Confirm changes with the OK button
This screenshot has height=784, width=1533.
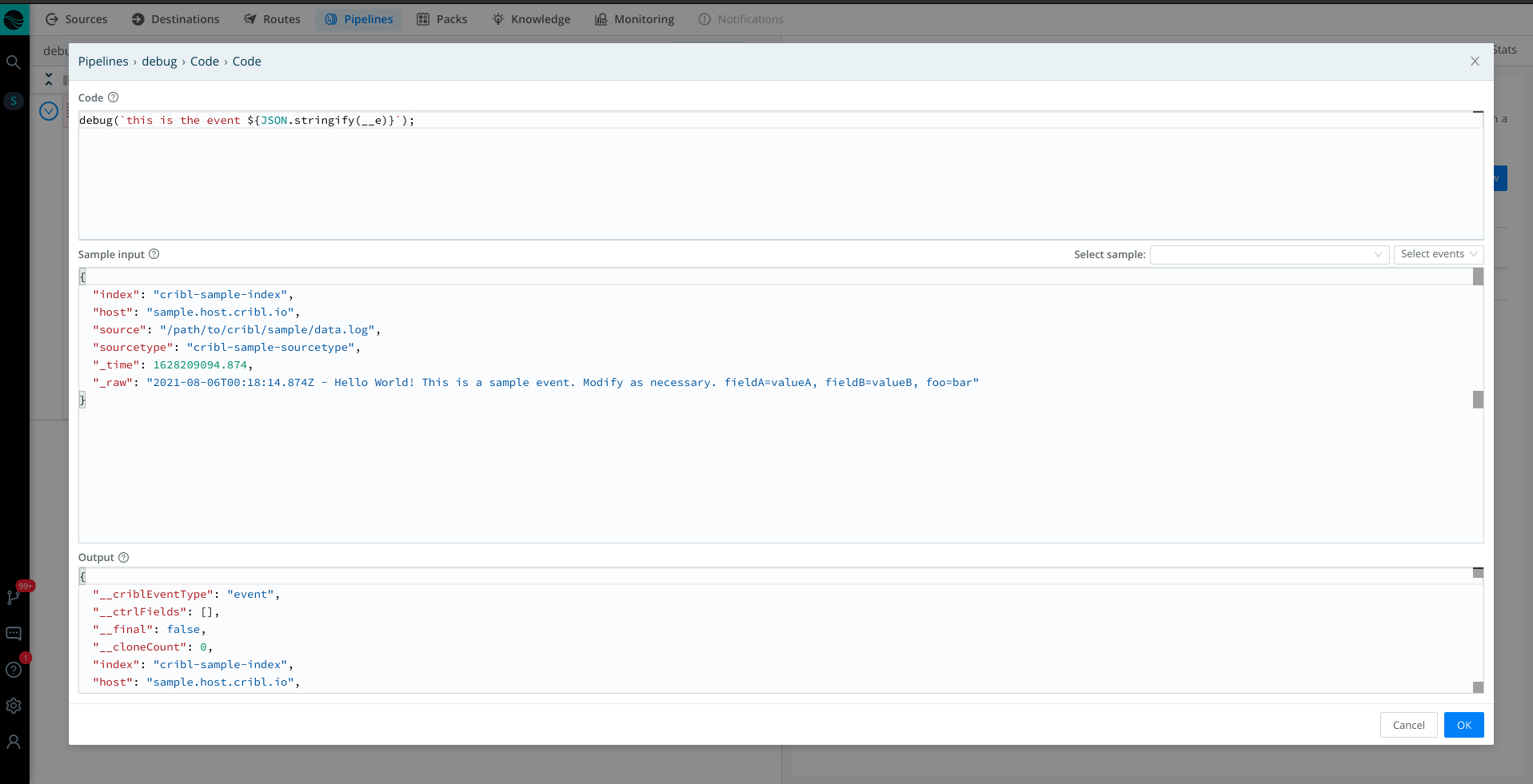tap(1463, 725)
